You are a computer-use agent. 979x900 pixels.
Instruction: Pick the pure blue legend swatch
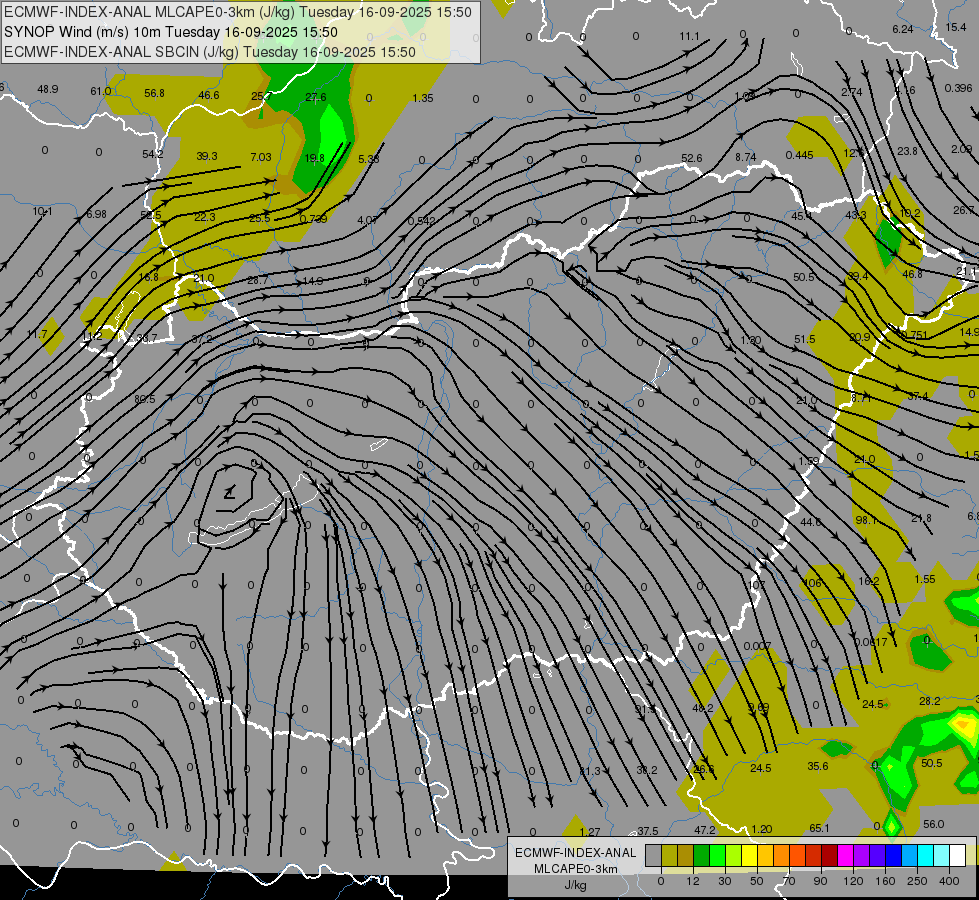(x=893, y=855)
